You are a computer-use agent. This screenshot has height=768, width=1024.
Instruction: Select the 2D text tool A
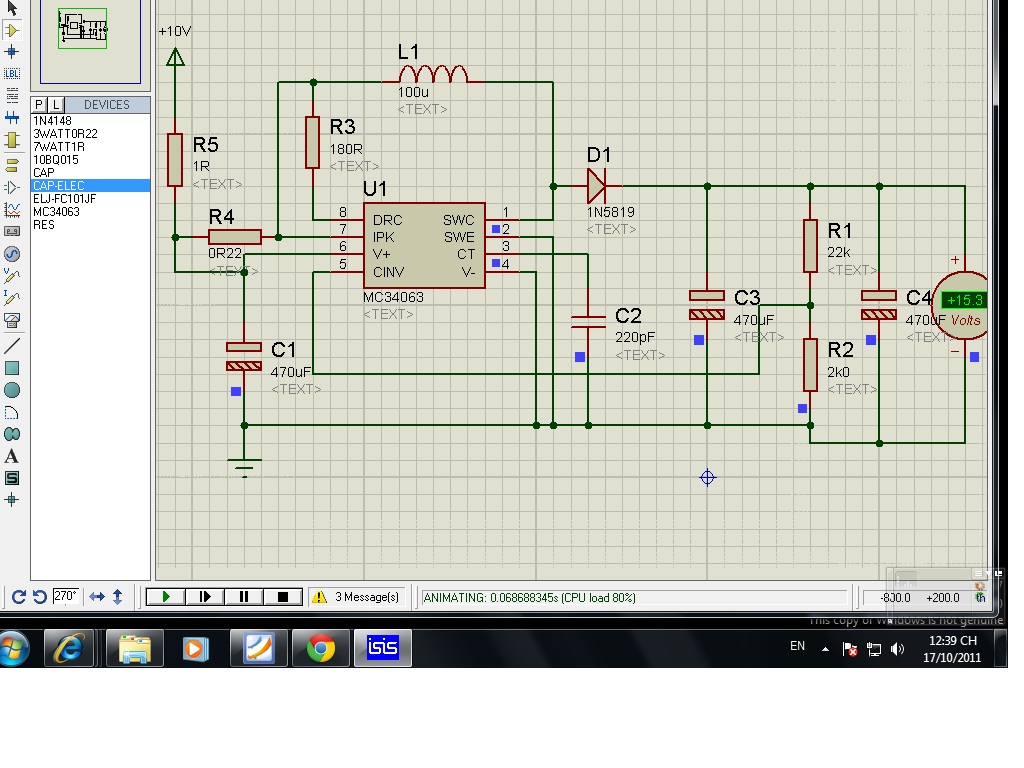[x=12, y=456]
